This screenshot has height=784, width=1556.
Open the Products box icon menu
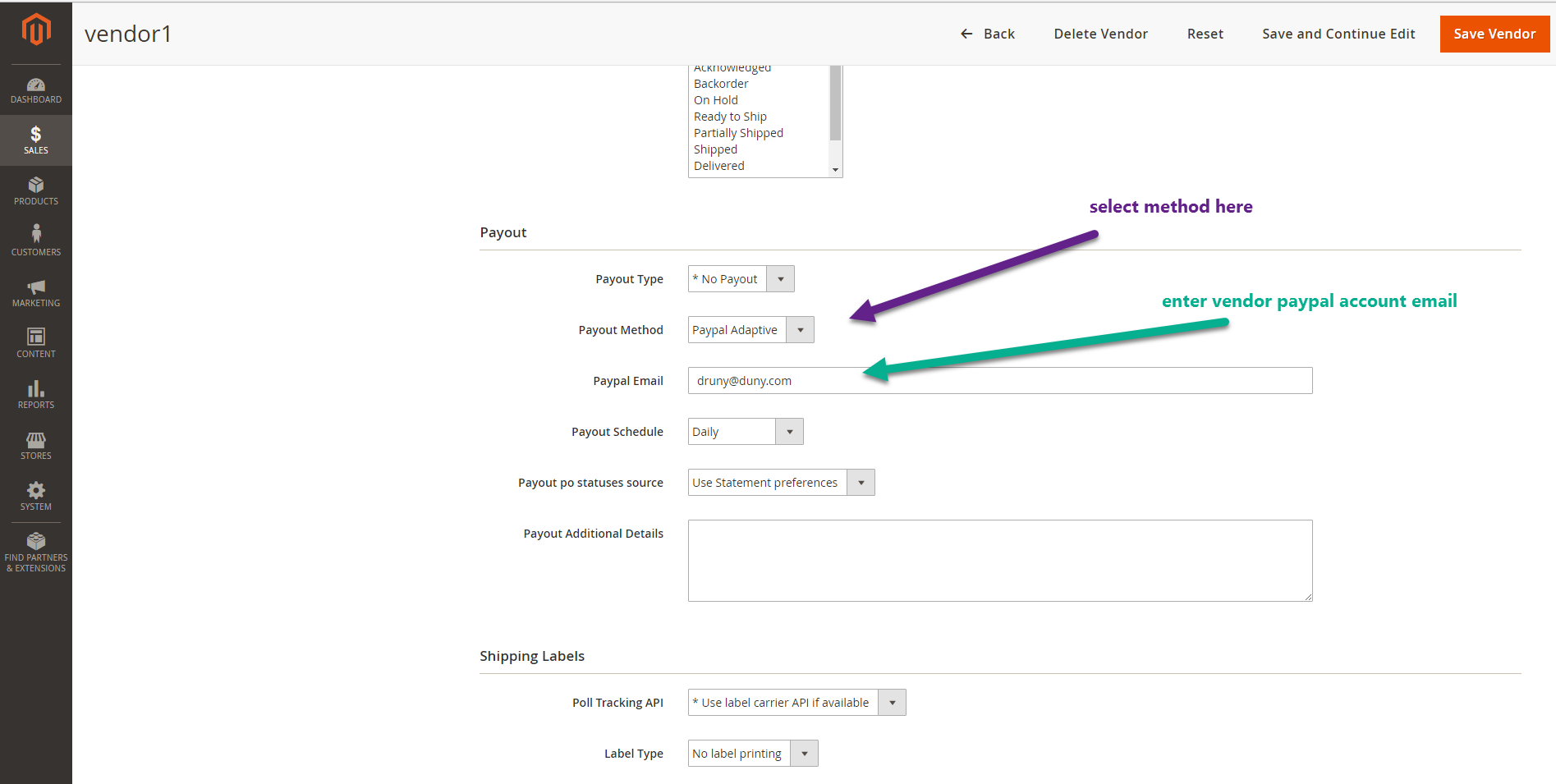(x=36, y=191)
